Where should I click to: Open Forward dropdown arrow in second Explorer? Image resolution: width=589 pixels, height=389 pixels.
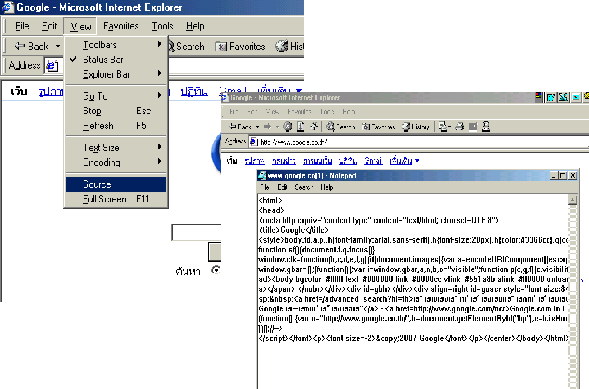click(x=277, y=127)
